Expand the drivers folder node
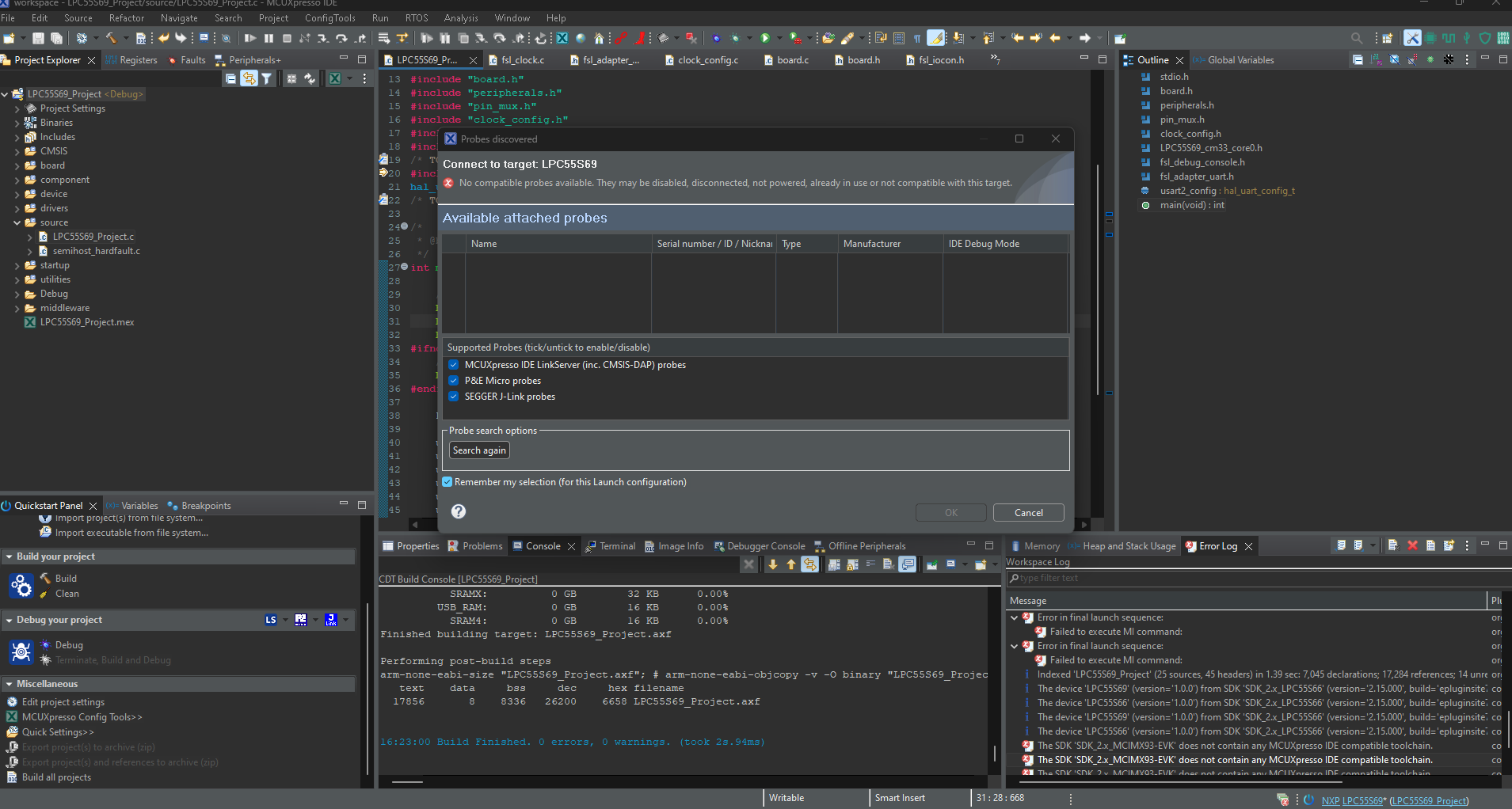Viewport: 1512px width, 809px height. point(17,208)
